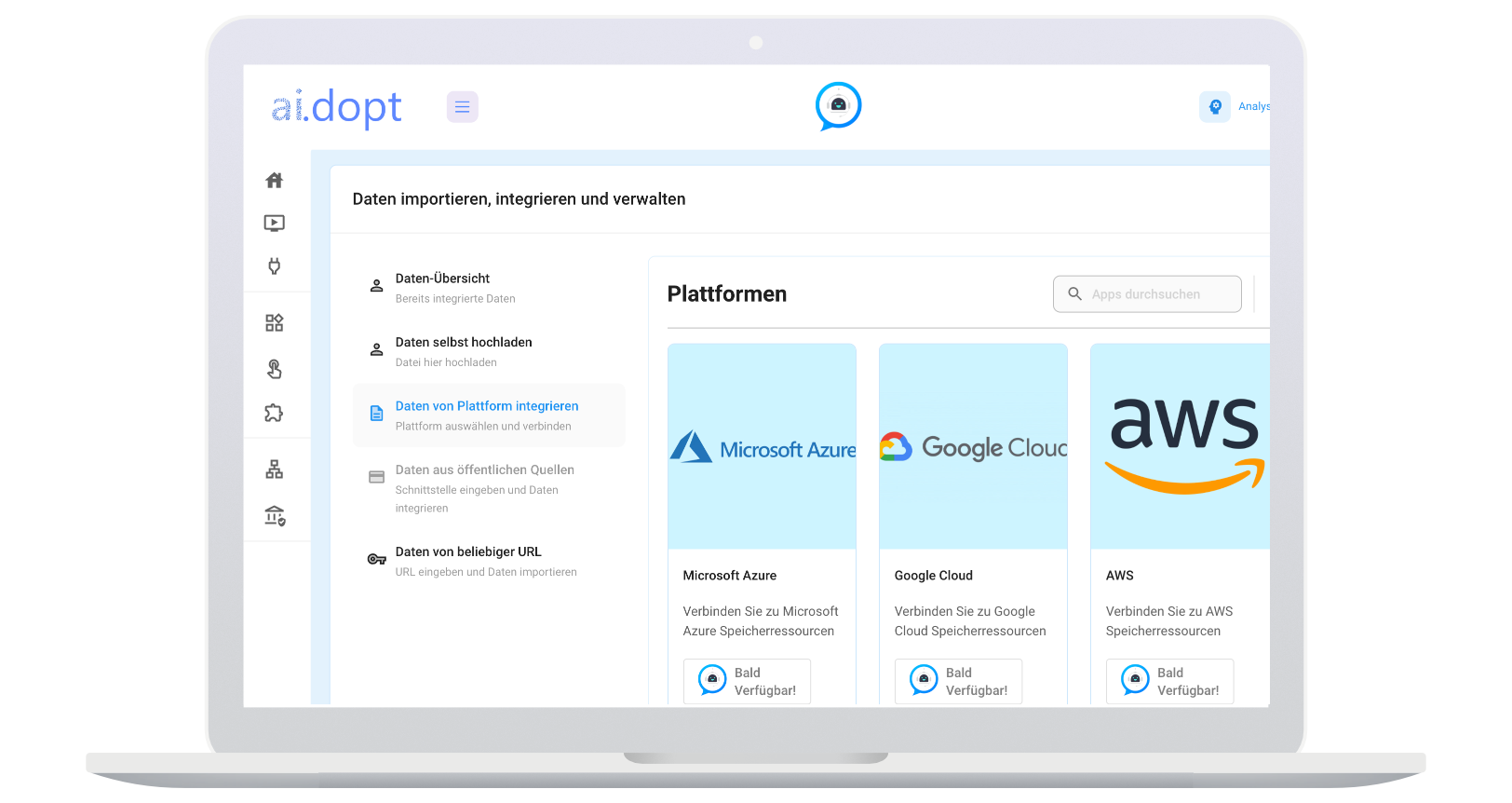Click 'URL eingeben und Daten importieren' subtitle
1512x803 pixels.
point(485,573)
